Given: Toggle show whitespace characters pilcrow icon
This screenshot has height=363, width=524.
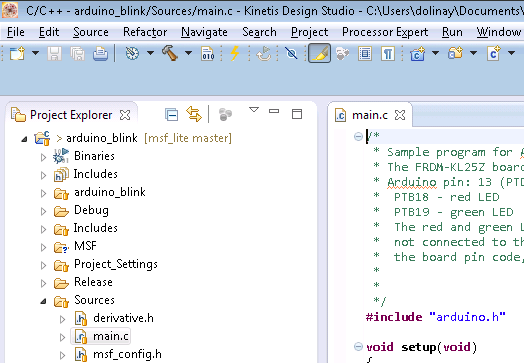Looking at the screenshot, I should [388, 53].
